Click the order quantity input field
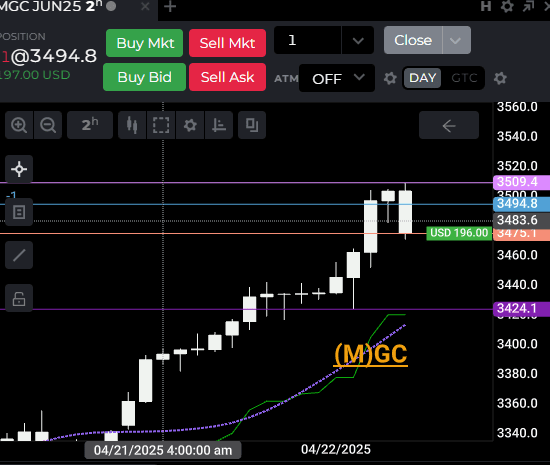The height and width of the screenshot is (465, 550). [x=308, y=40]
